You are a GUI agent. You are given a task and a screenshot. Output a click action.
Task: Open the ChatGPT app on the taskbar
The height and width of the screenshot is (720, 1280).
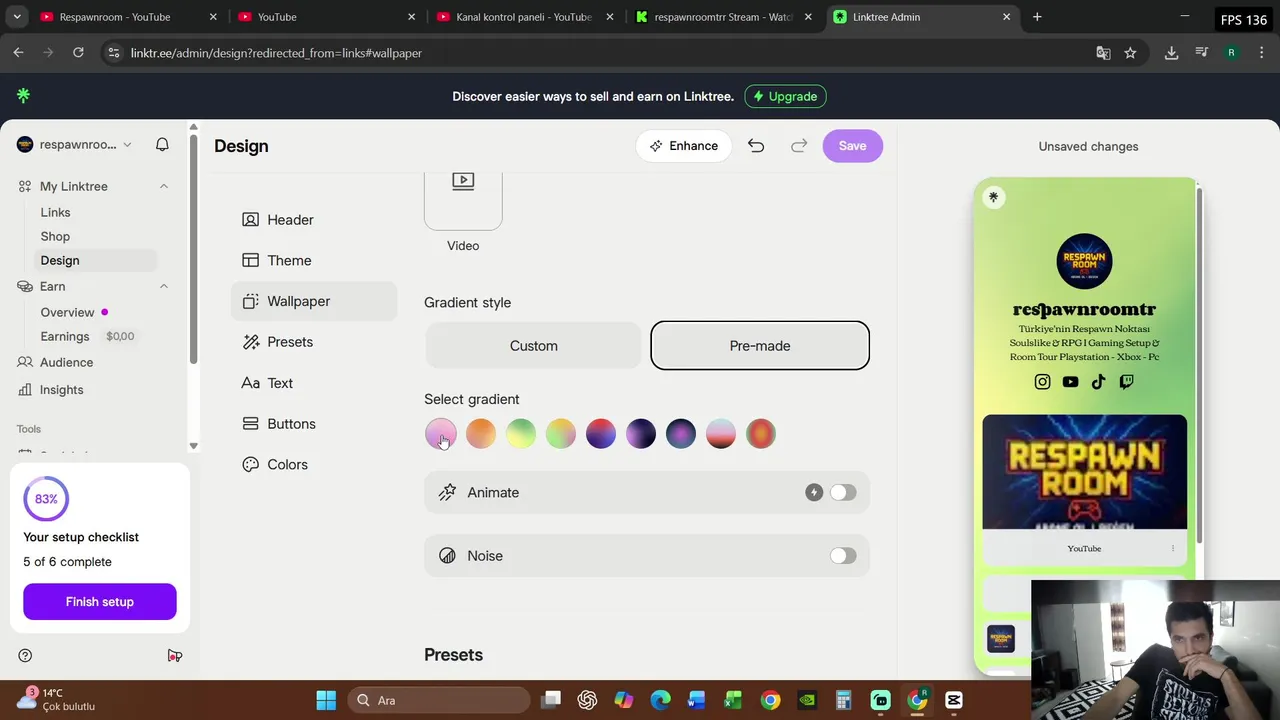click(587, 700)
